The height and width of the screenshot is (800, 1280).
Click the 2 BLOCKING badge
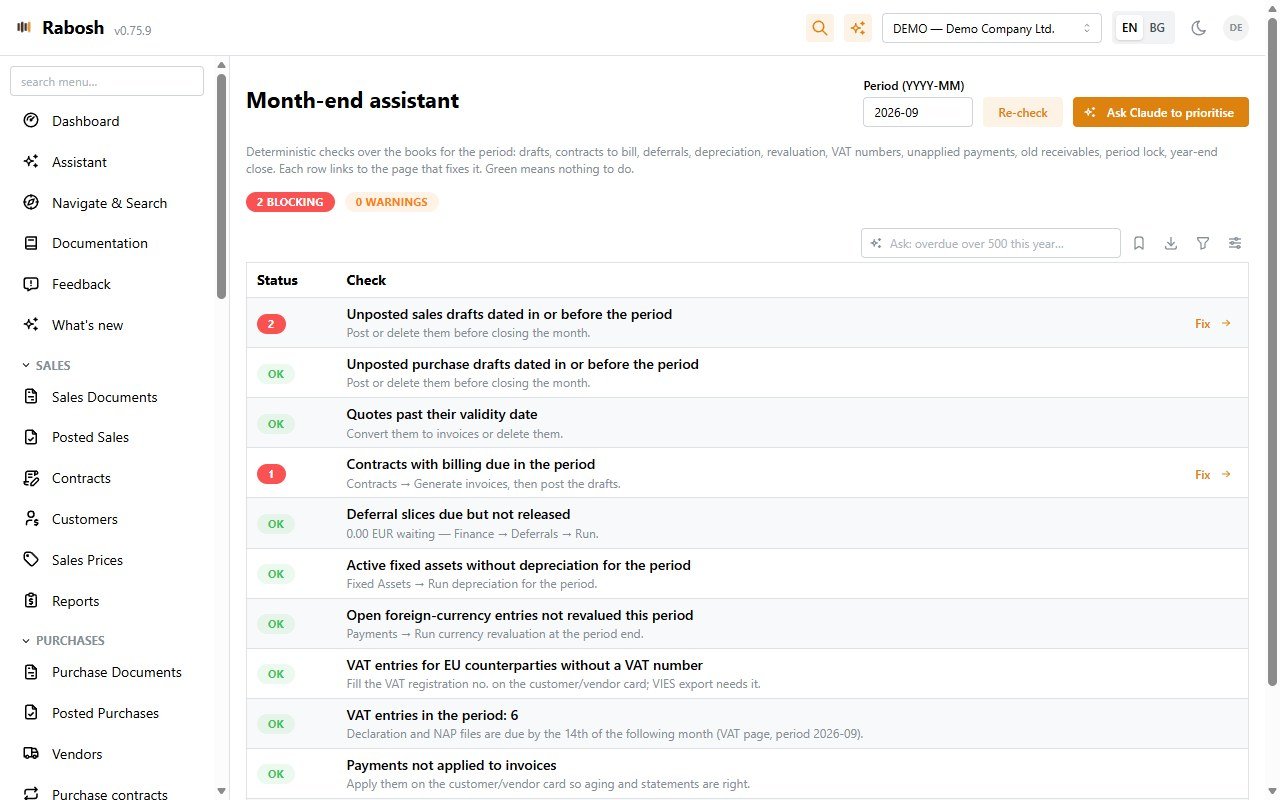click(290, 202)
